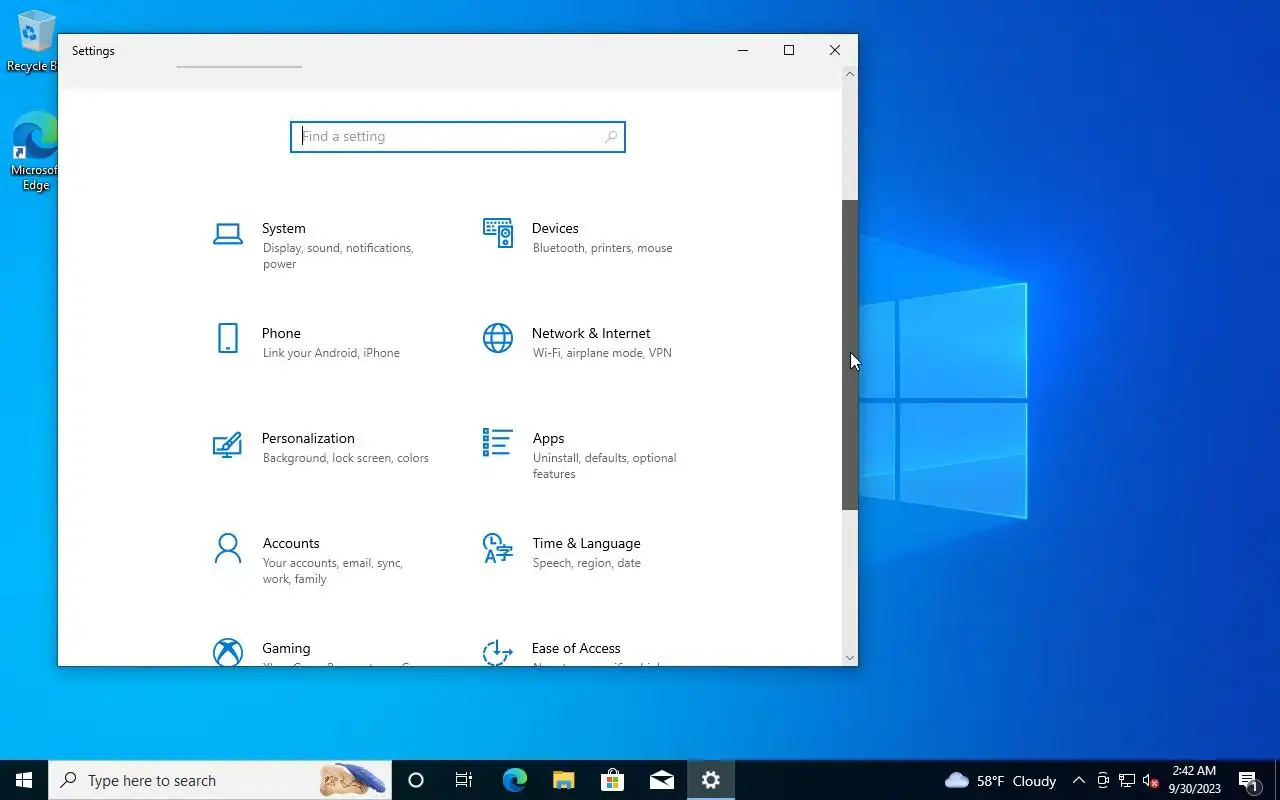1280x800 pixels.
Task: Click the Personalization label
Action: (x=308, y=438)
